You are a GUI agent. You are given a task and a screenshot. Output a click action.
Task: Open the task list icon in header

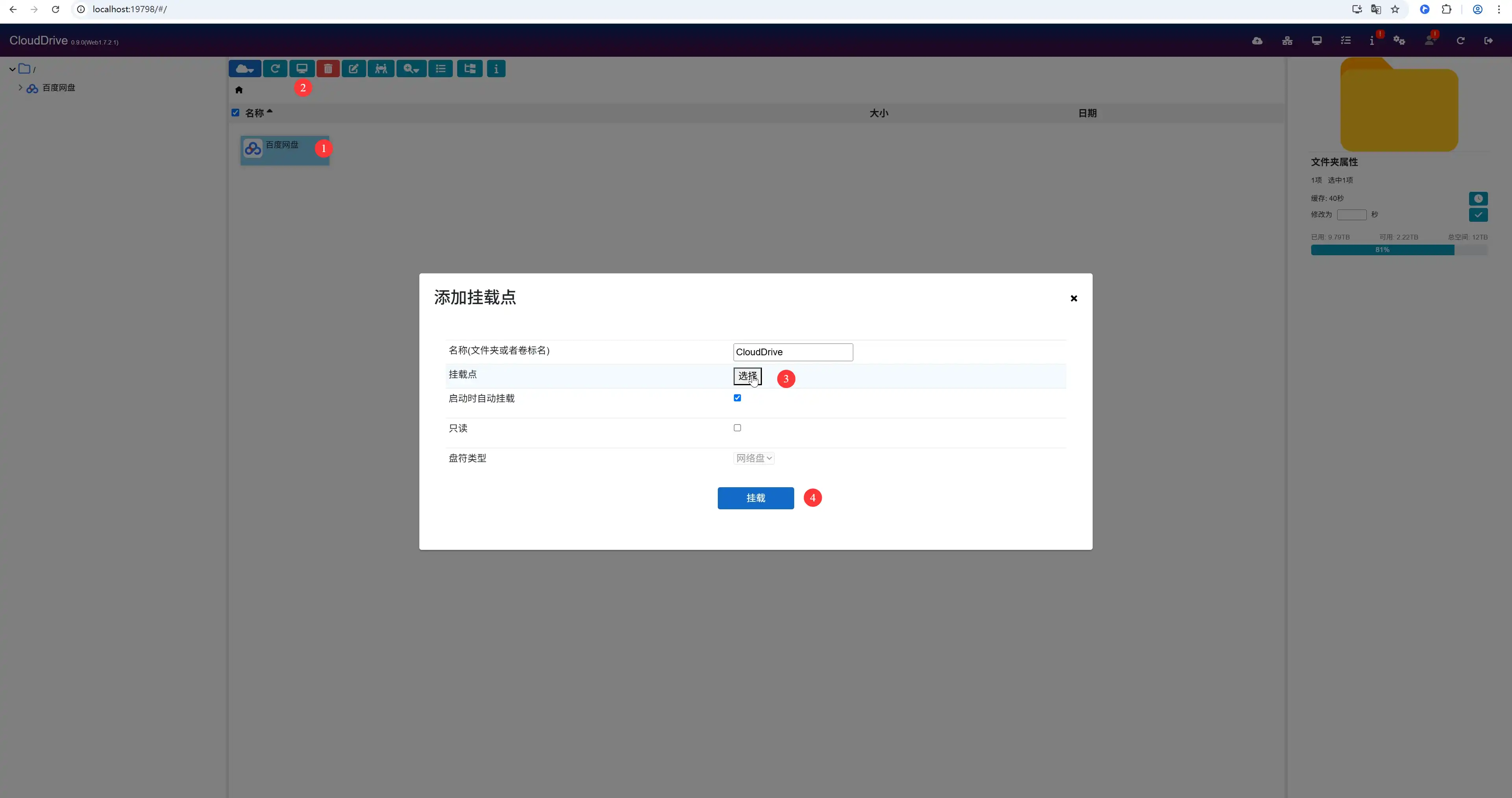click(1346, 41)
